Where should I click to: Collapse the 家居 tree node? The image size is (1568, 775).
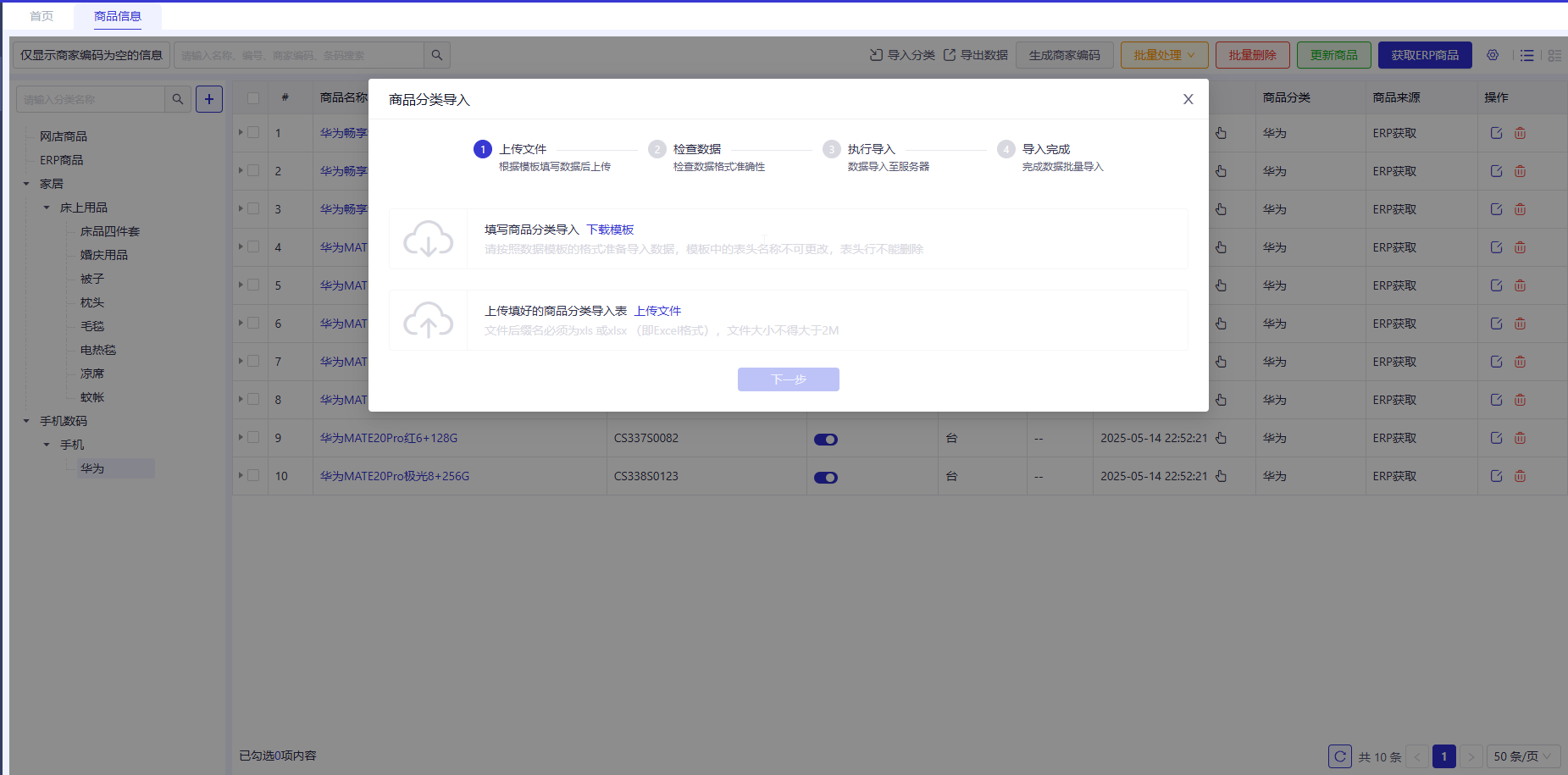click(x=26, y=184)
